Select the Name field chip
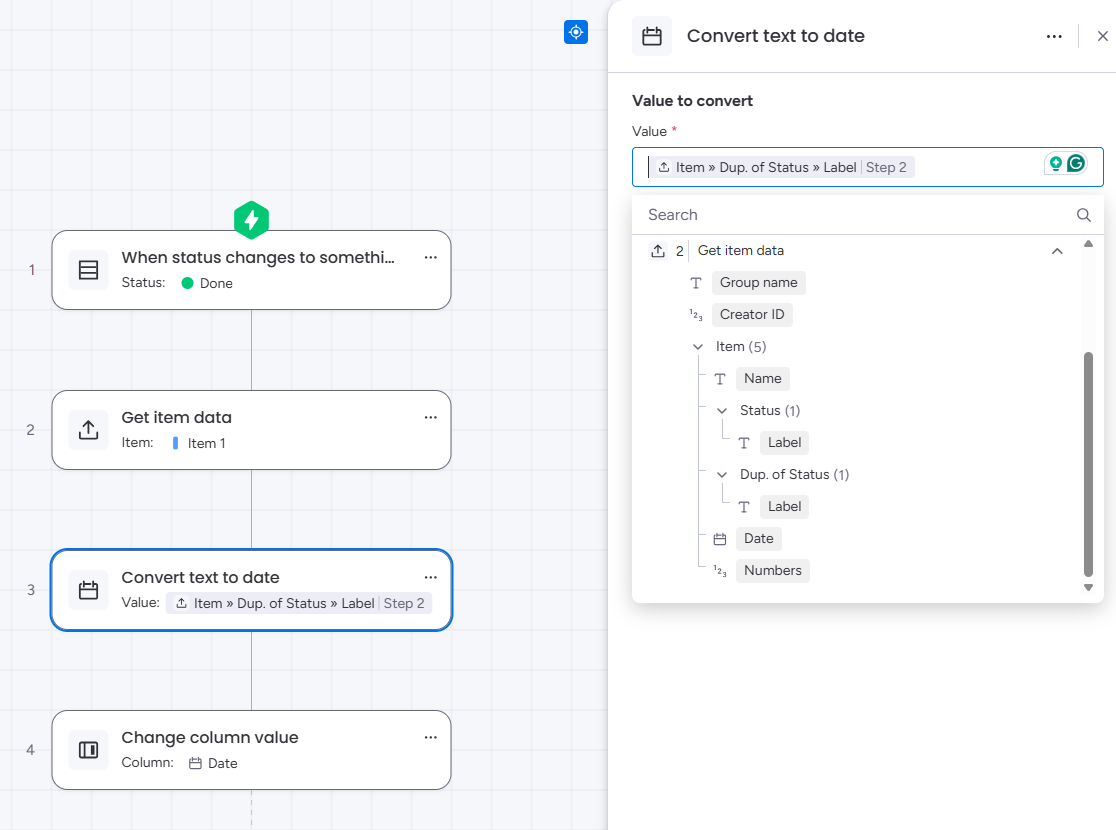Image resolution: width=1116 pixels, height=830 pixels. pyautogui.click(x=762, y=379)
